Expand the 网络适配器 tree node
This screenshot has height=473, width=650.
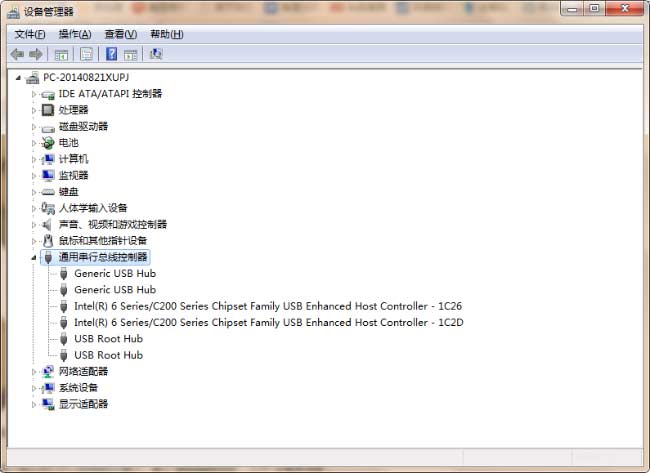click(x=34, y=372)
